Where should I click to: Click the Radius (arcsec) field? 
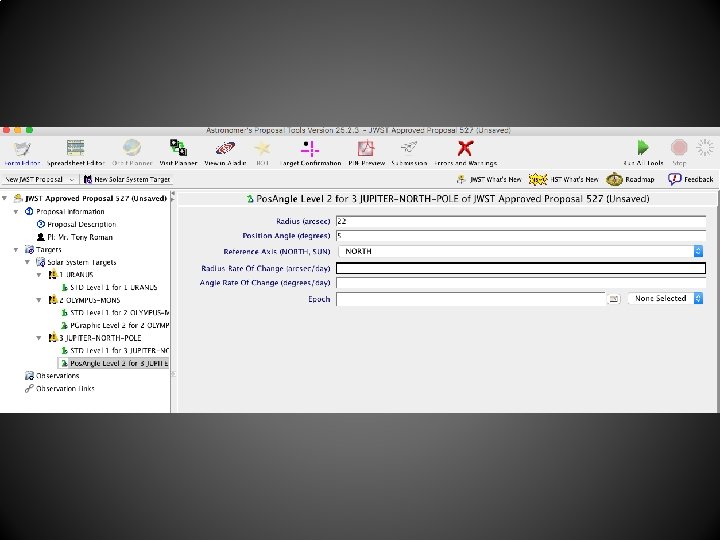coord(521,221)
